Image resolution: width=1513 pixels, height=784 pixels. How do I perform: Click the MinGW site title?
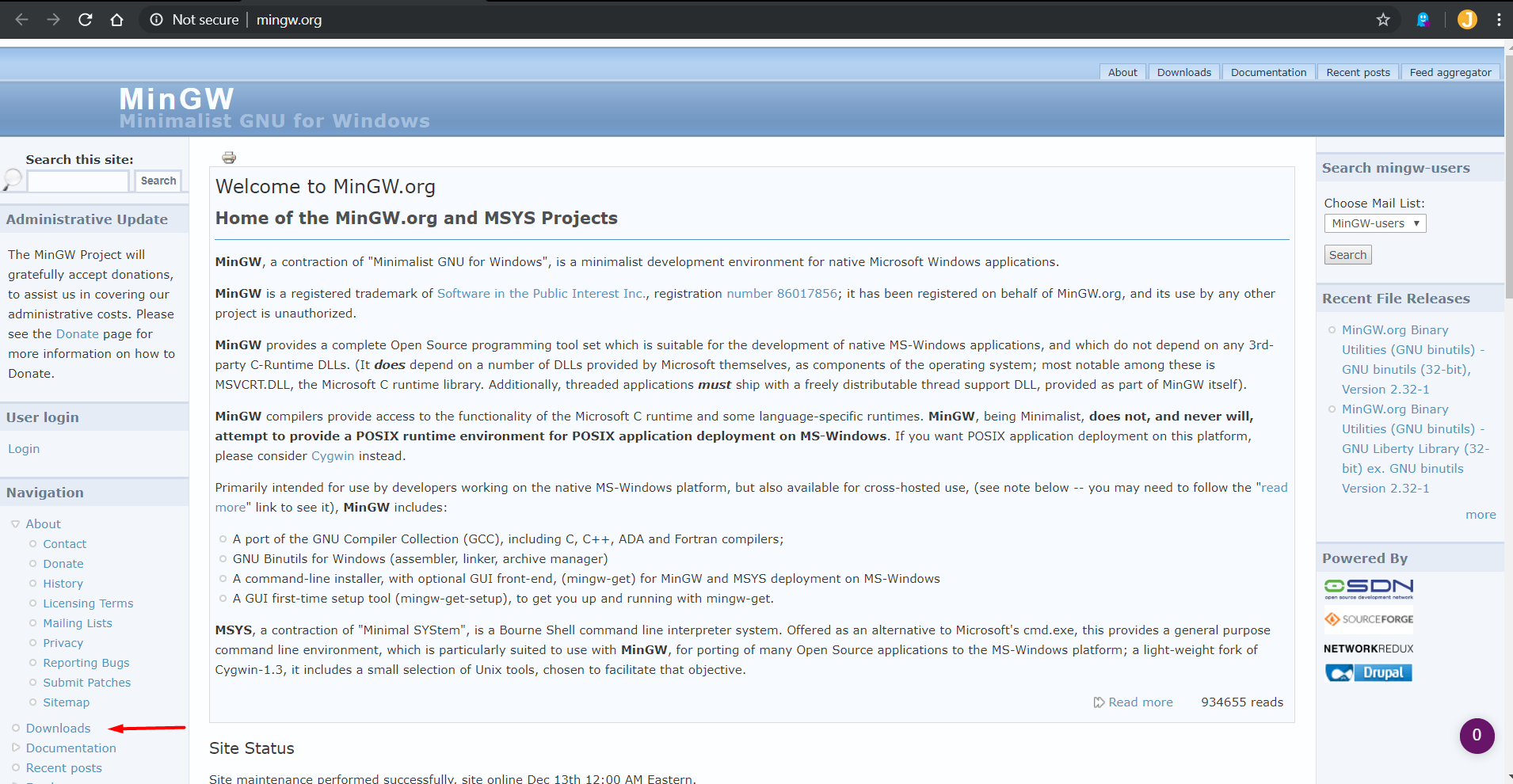(x=177, y=99)
